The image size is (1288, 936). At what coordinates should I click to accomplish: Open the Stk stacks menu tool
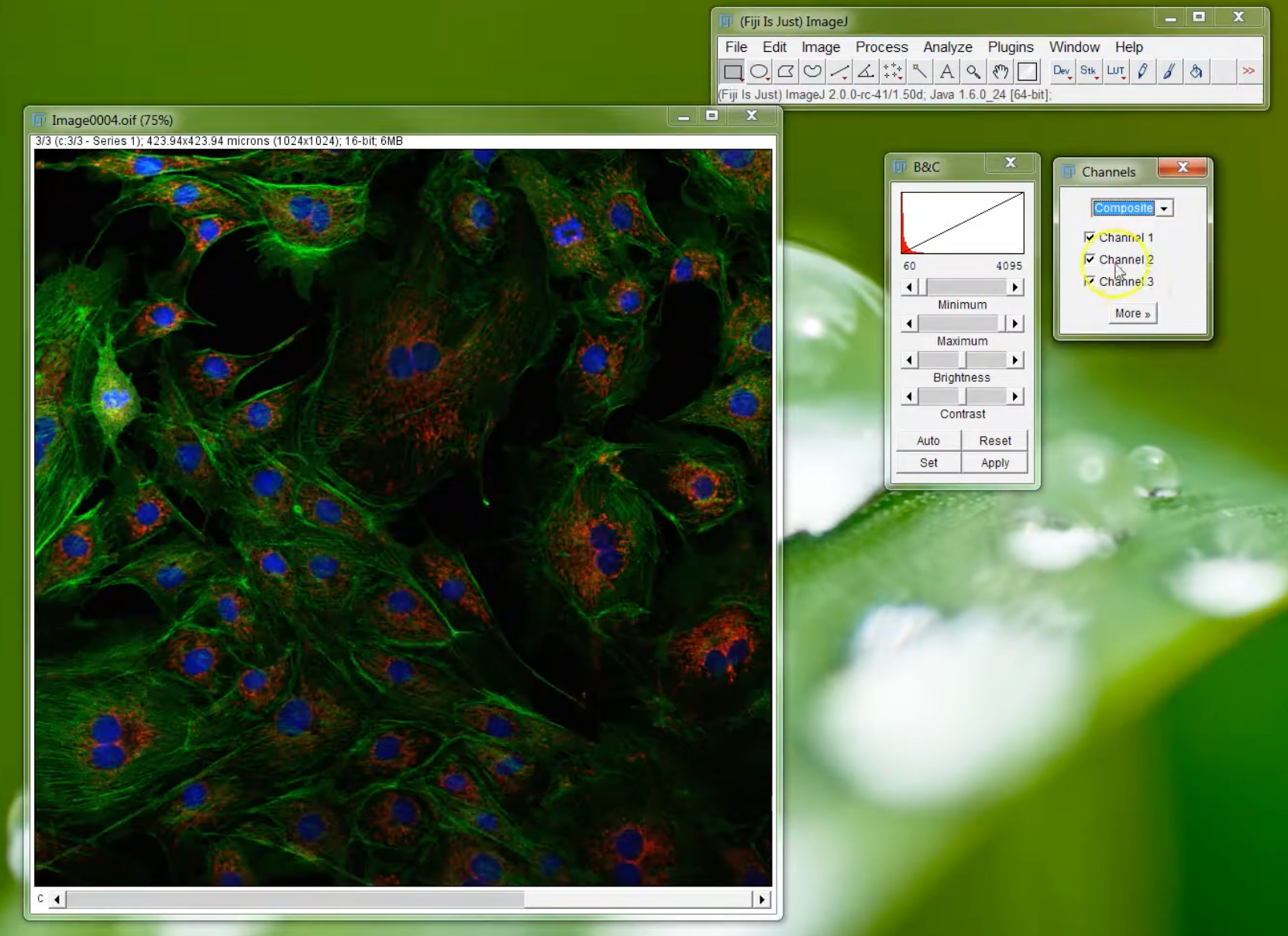1089,71
